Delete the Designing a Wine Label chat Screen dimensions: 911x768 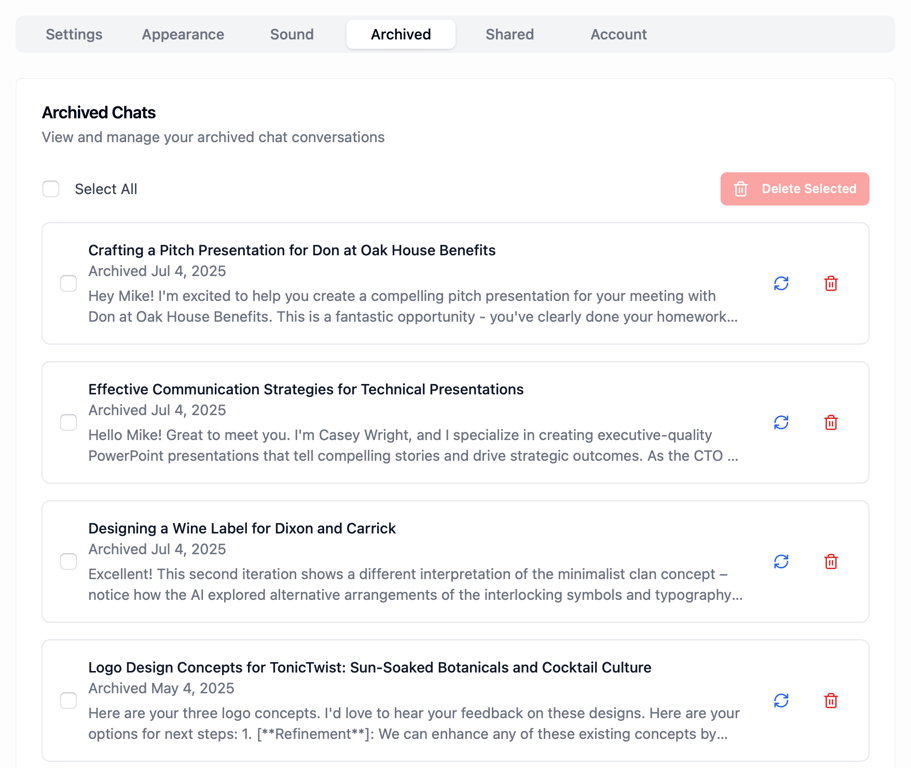point(831,562)
